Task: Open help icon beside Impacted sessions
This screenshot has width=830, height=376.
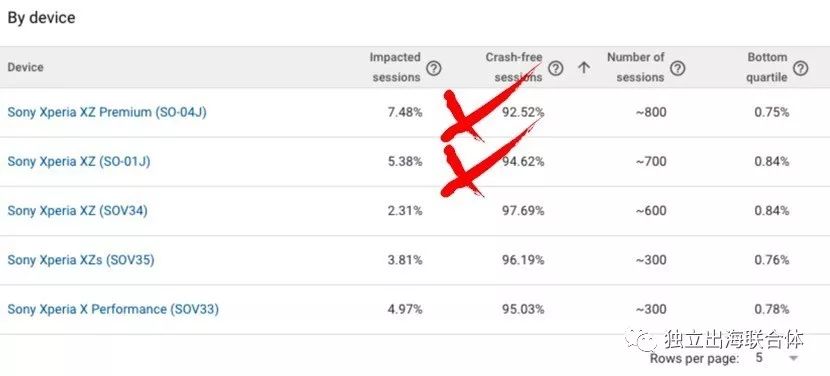Action: pos(434,68)
